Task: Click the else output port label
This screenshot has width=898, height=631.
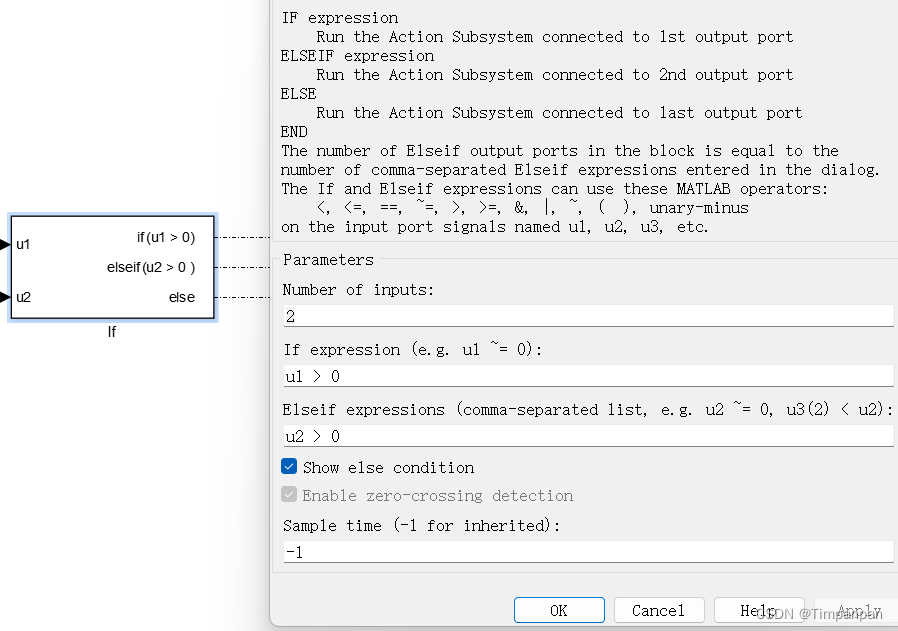Action: coord(182,297)
